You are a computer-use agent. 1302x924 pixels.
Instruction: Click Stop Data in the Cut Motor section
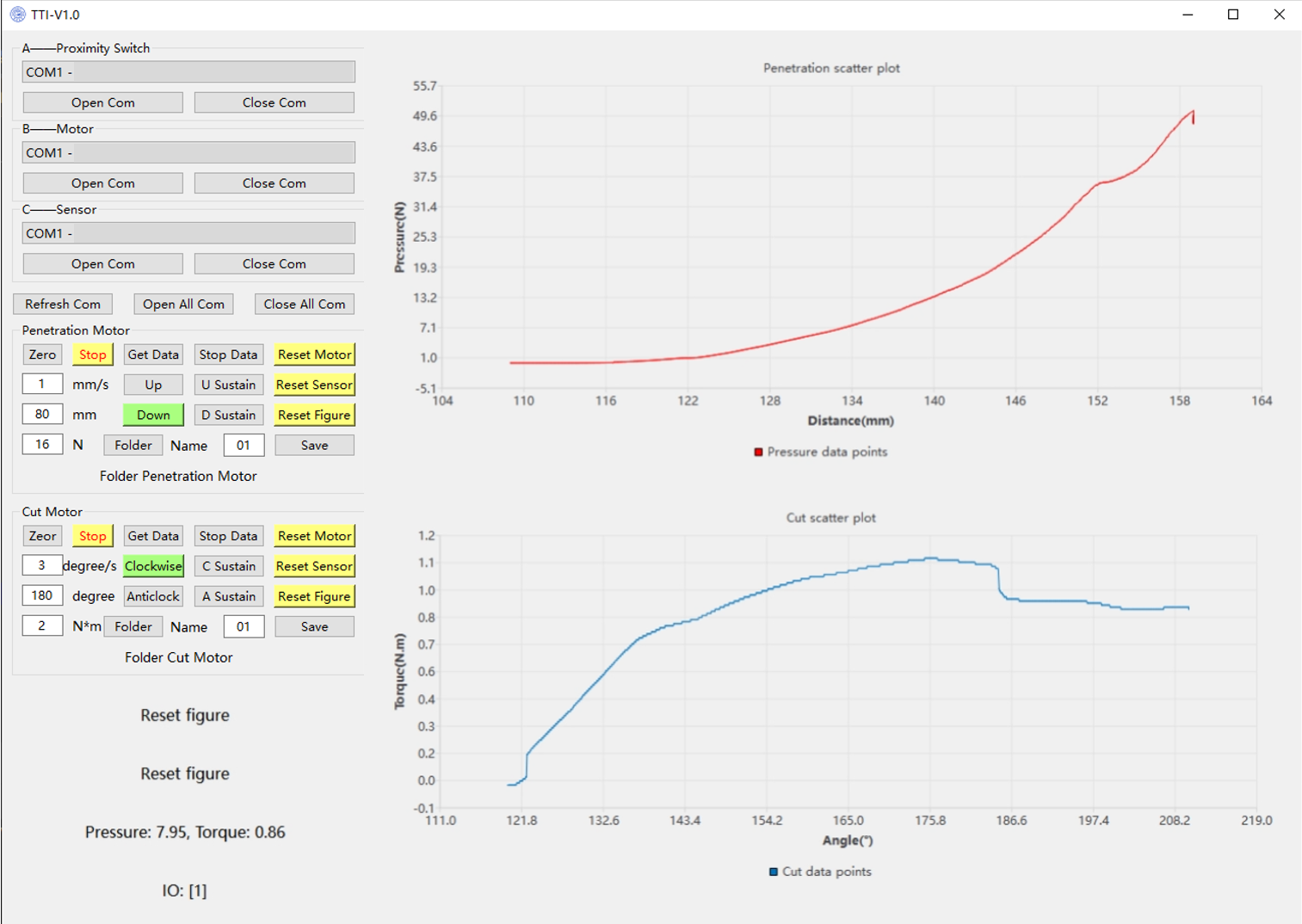pyautogui.click(x=228, y=536)
